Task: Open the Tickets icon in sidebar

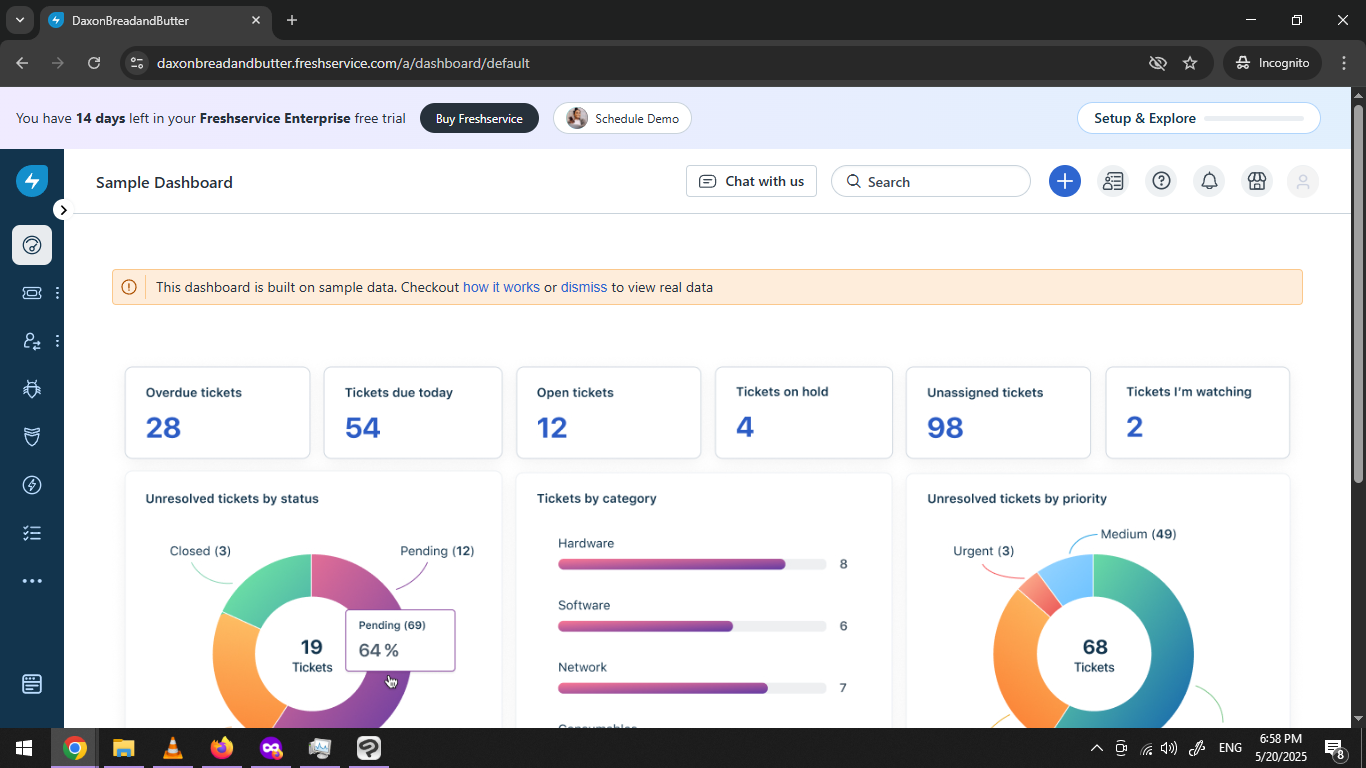Action: point(32,293)
